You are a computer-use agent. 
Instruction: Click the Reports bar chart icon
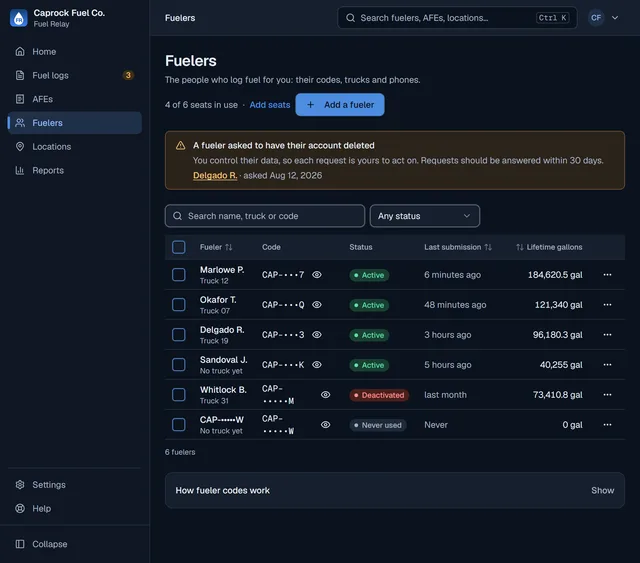pos(20,170)
